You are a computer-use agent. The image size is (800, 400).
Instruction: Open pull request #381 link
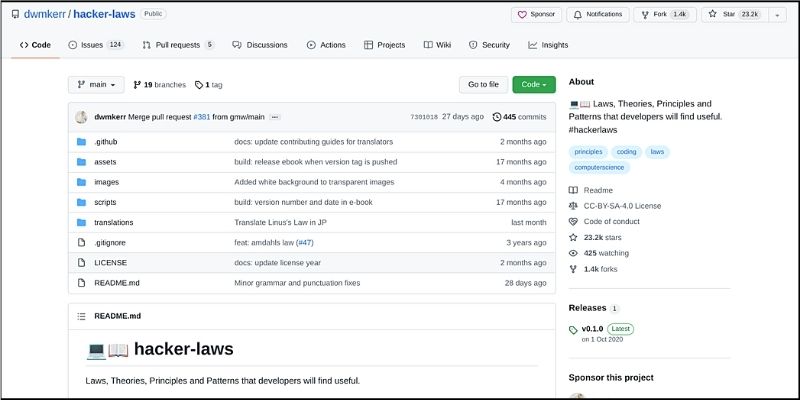(x=202, y=117)
